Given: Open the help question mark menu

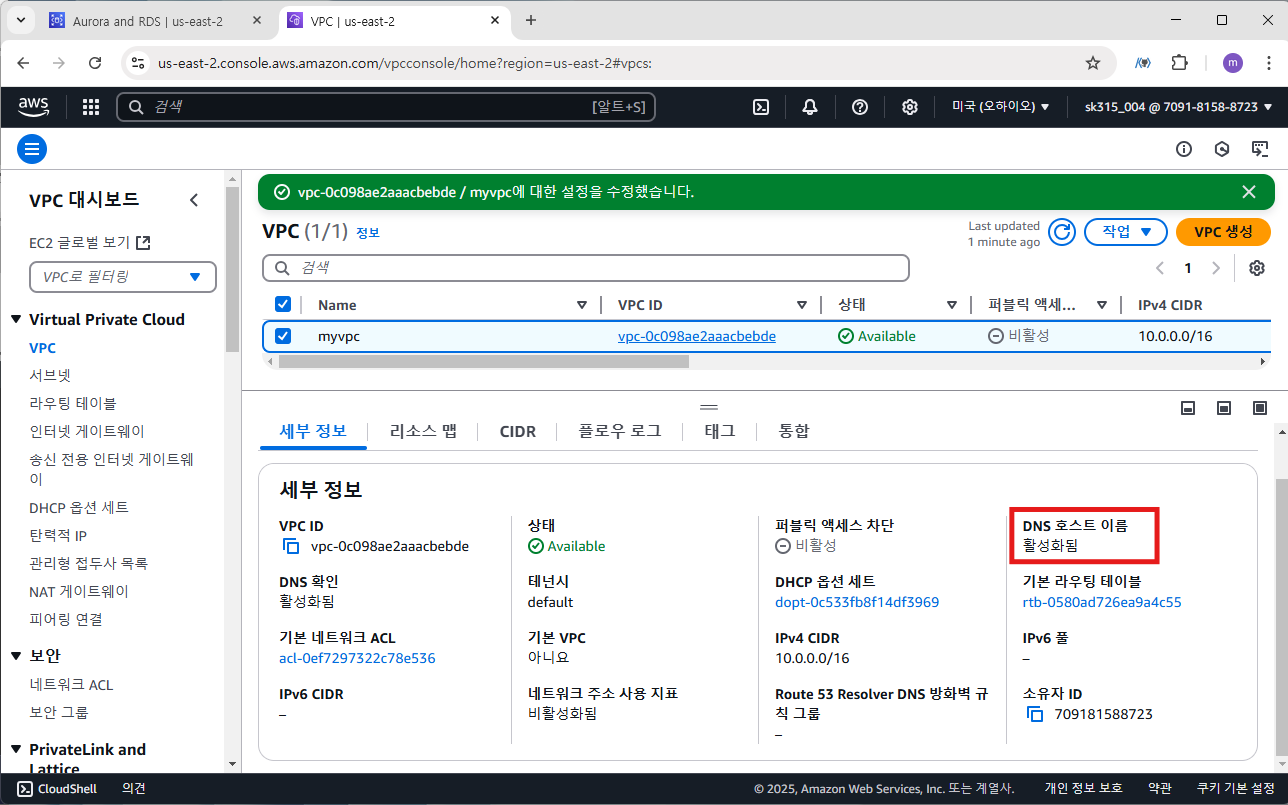Looking at the screenshot, I should coord(860,107).
